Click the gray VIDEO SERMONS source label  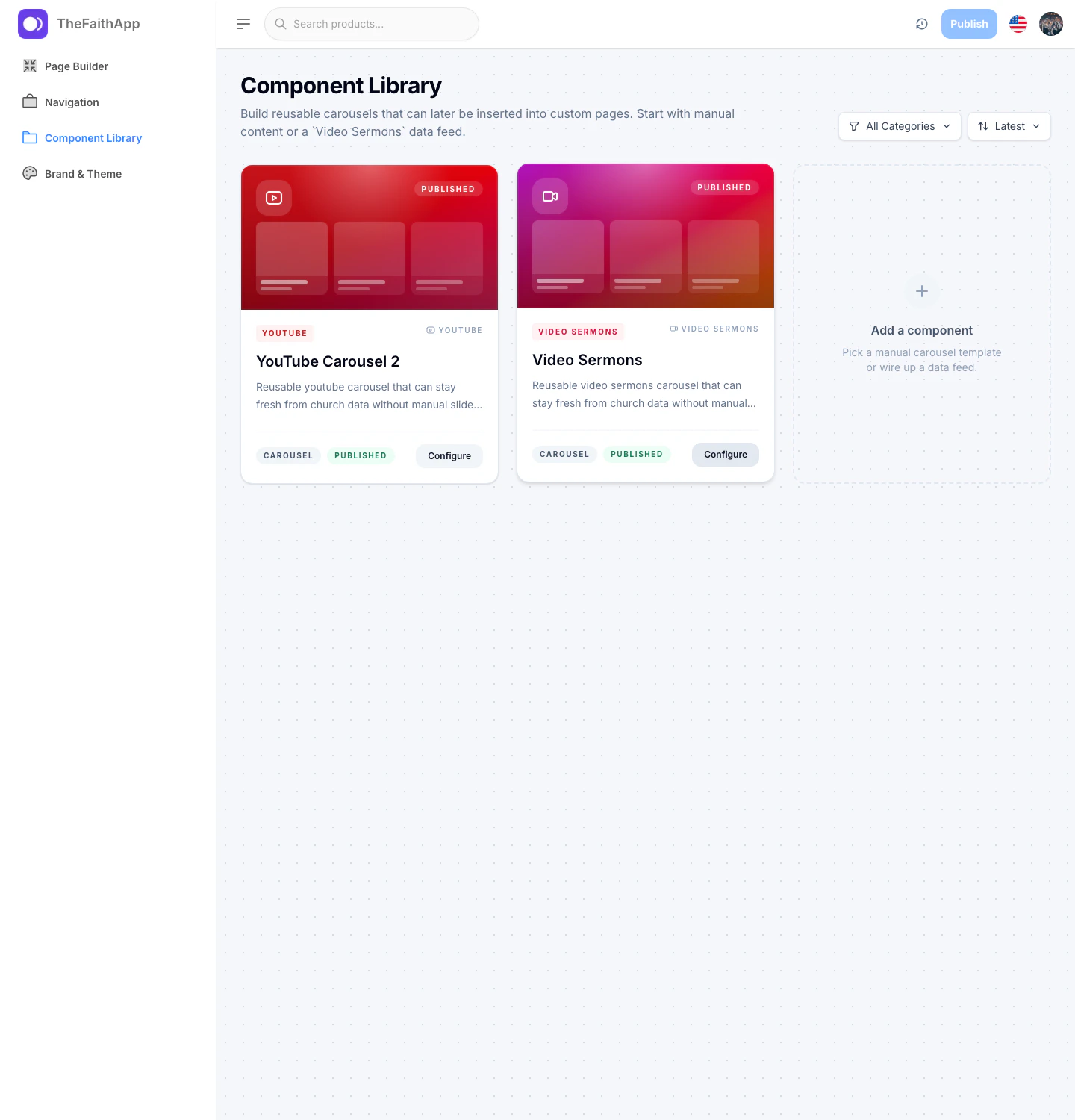click(714, 329)
